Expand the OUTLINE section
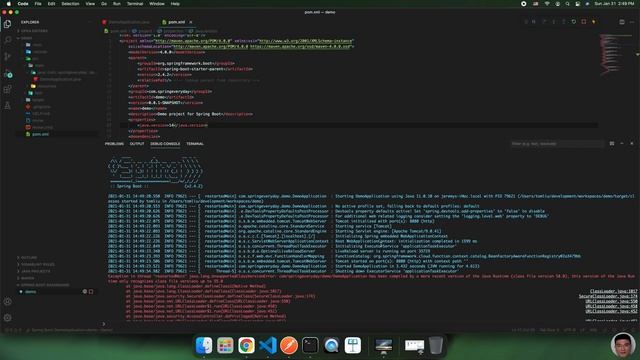 pos(29,258)
